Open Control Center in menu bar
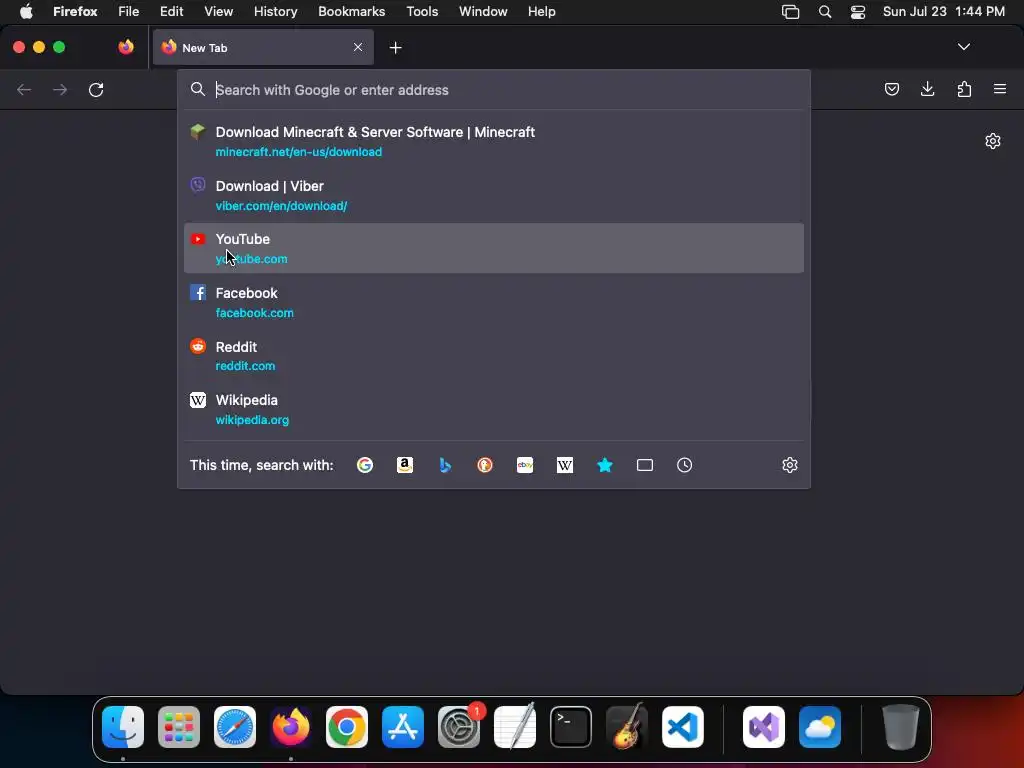 857,12
